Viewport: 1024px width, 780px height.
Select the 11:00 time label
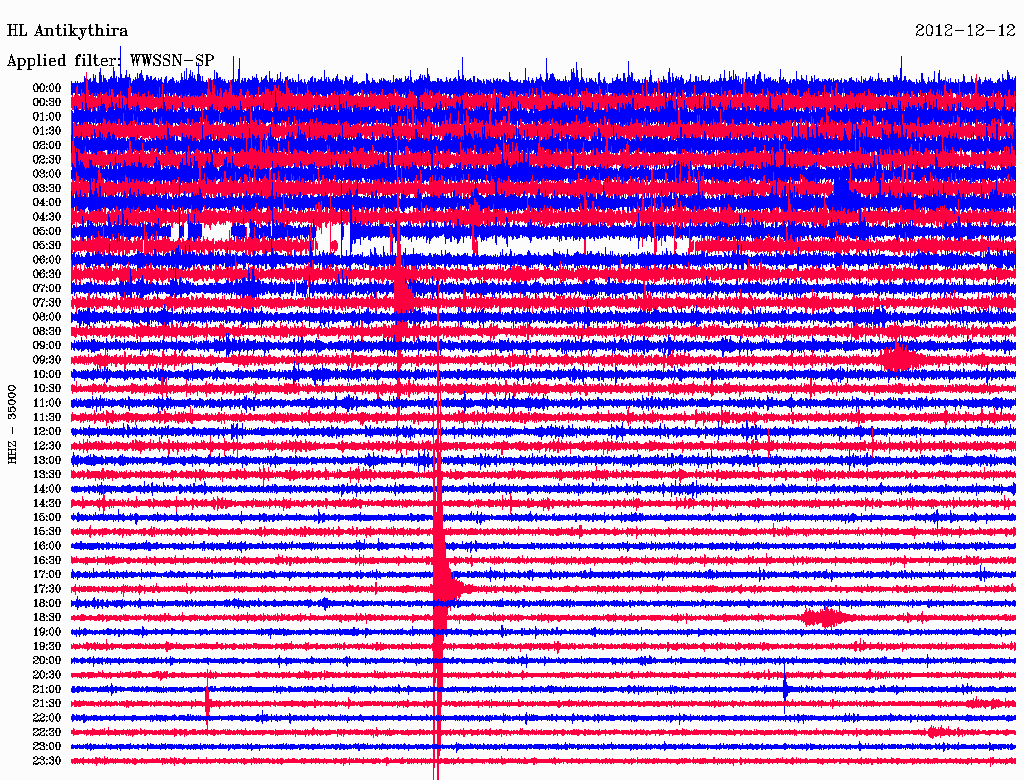click(47, 403)
